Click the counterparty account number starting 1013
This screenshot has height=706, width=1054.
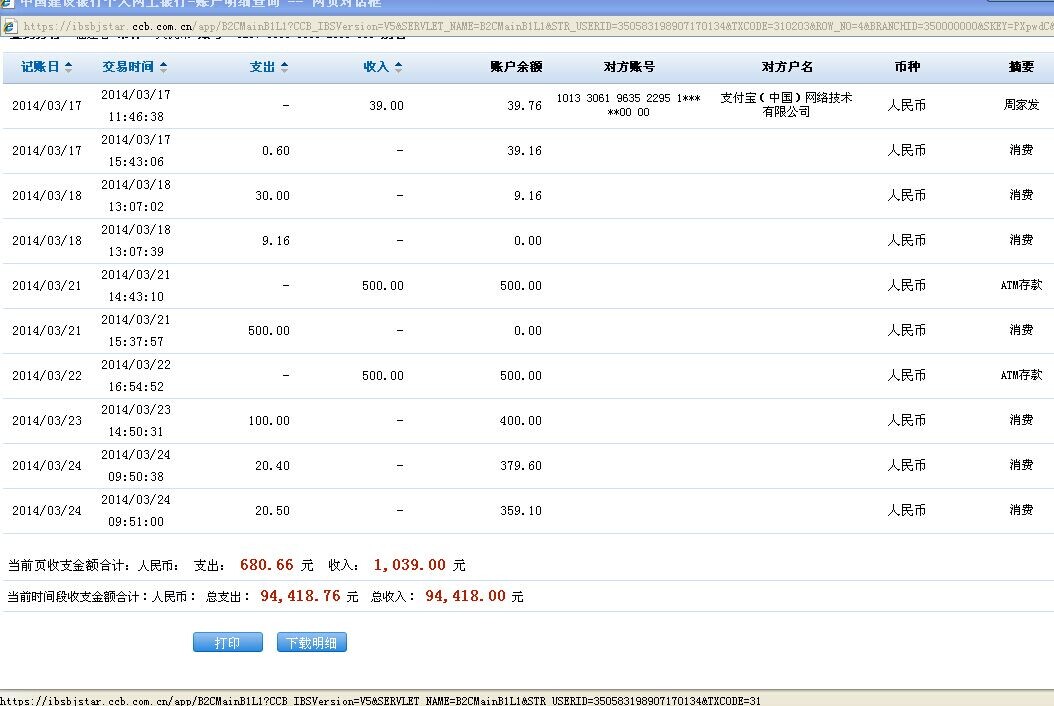[628, 105]
